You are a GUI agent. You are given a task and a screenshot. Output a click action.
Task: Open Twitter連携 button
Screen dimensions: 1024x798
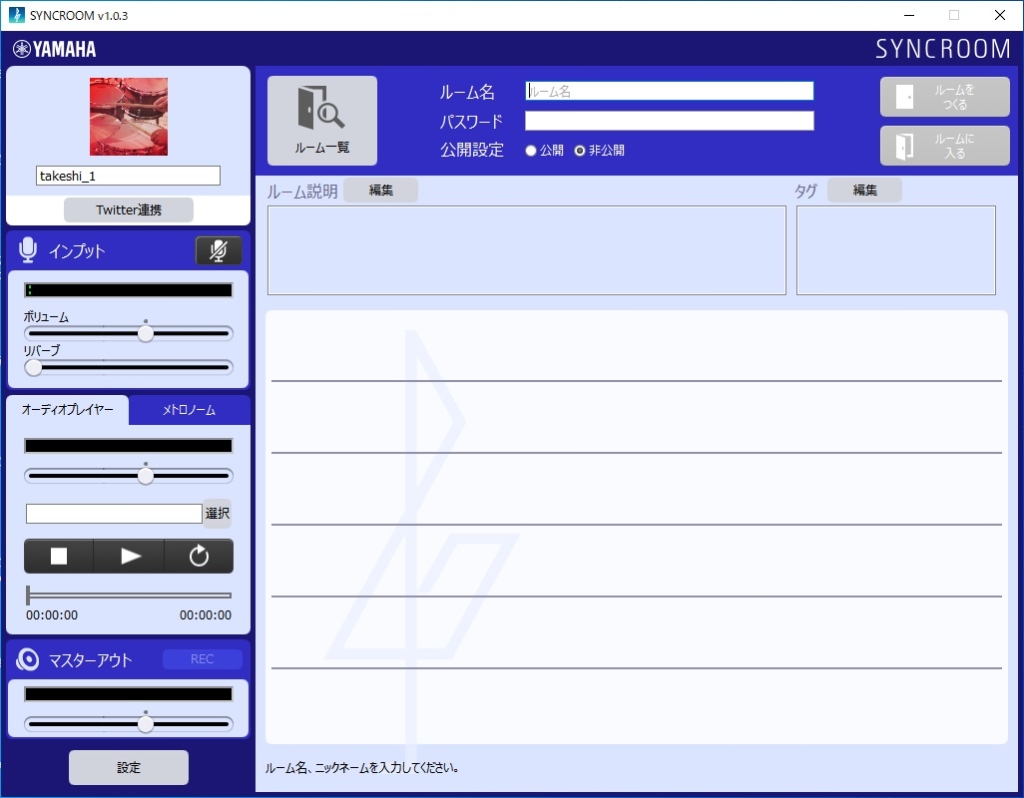click(x=129, y=210)
